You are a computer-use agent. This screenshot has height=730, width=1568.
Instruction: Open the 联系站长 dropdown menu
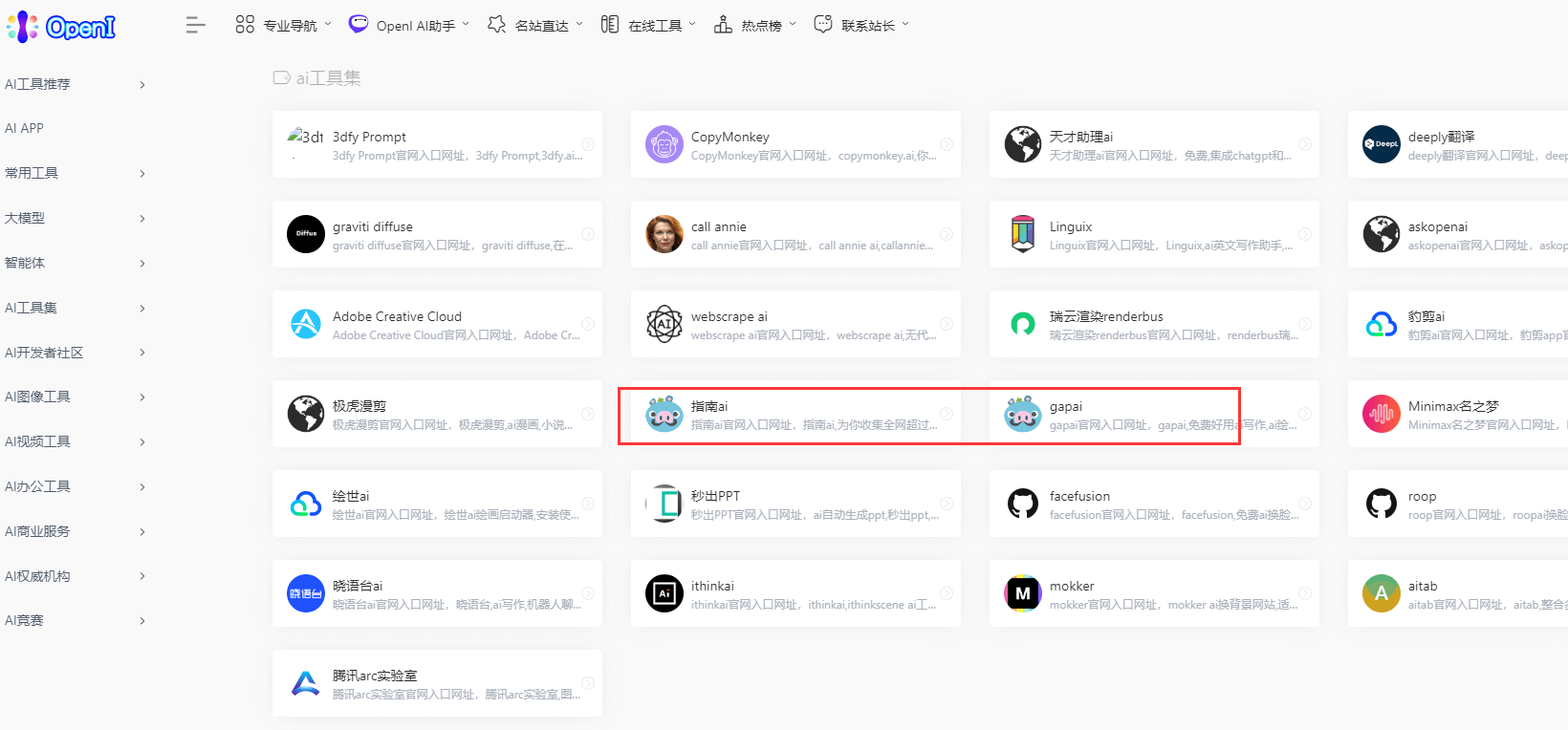tap(861, 25)
